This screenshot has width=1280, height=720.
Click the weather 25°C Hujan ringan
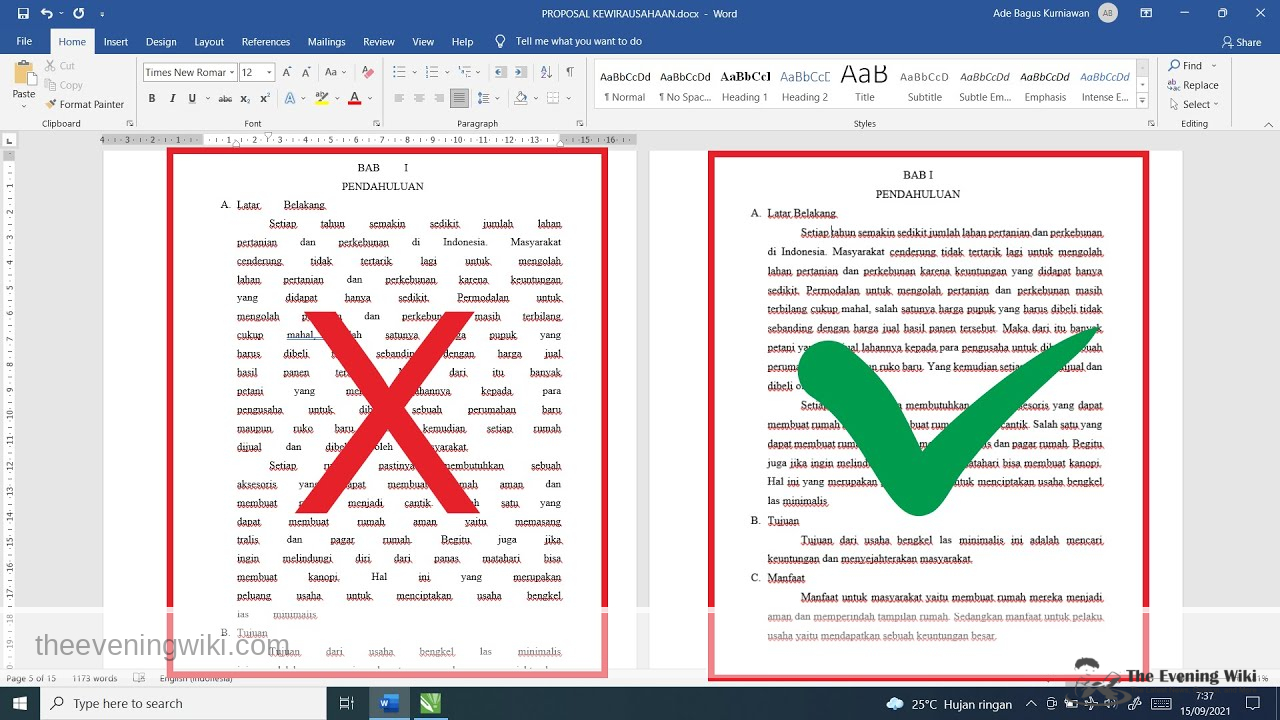(x=949, y=704)
